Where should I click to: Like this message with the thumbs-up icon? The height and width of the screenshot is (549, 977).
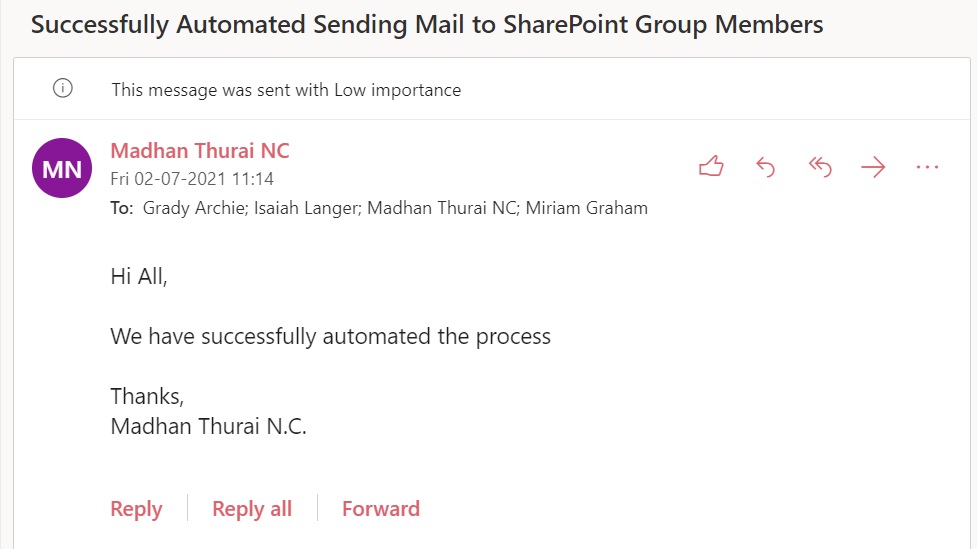(711, 167)
